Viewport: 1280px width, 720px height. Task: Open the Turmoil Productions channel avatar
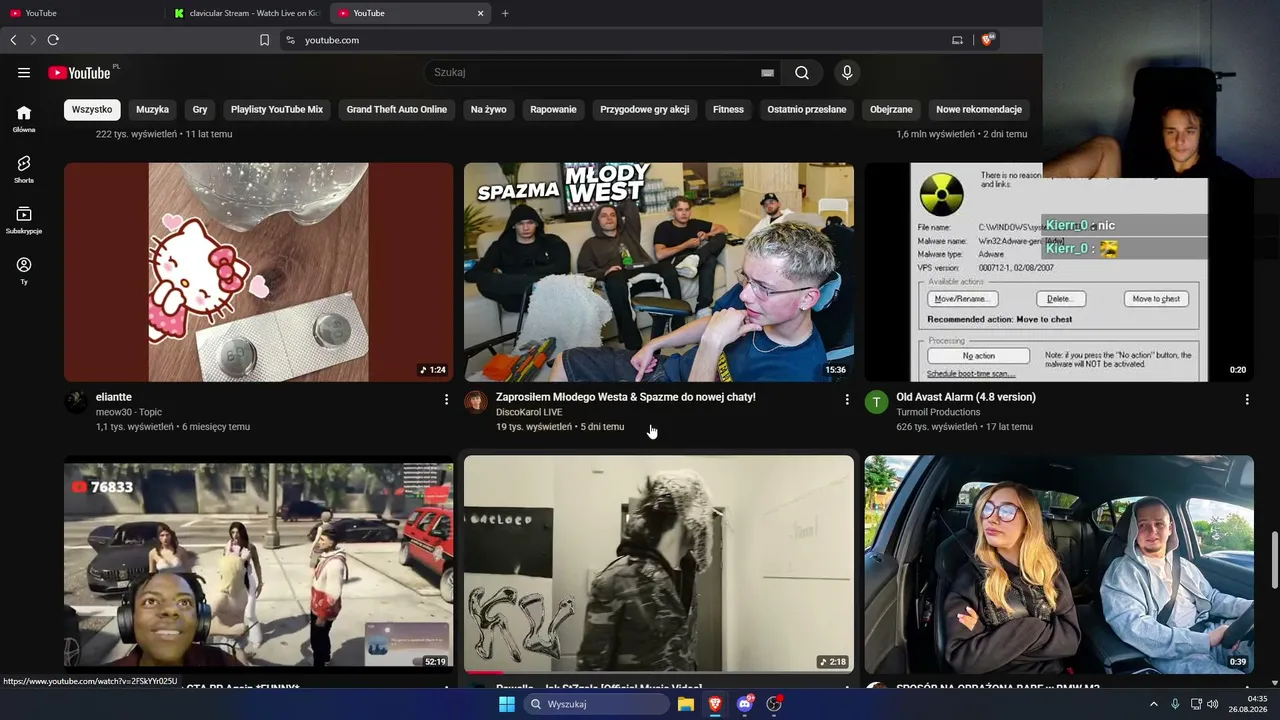[x=876, y=402]
